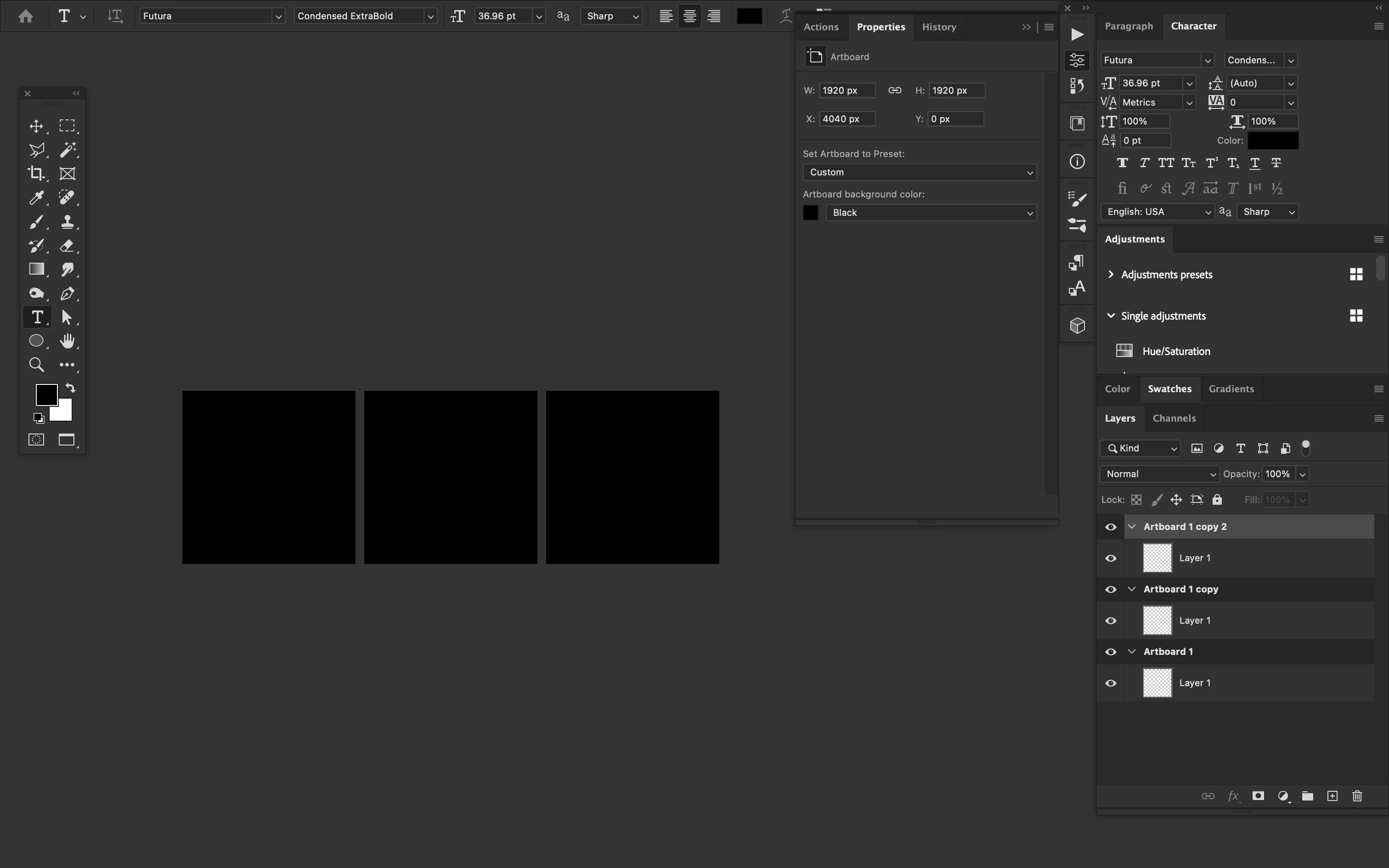The height and width of the screenshot is (868, 1389).
Task: Open the Set Artboard to Preset dropdown
Action: tap(920, 172)
